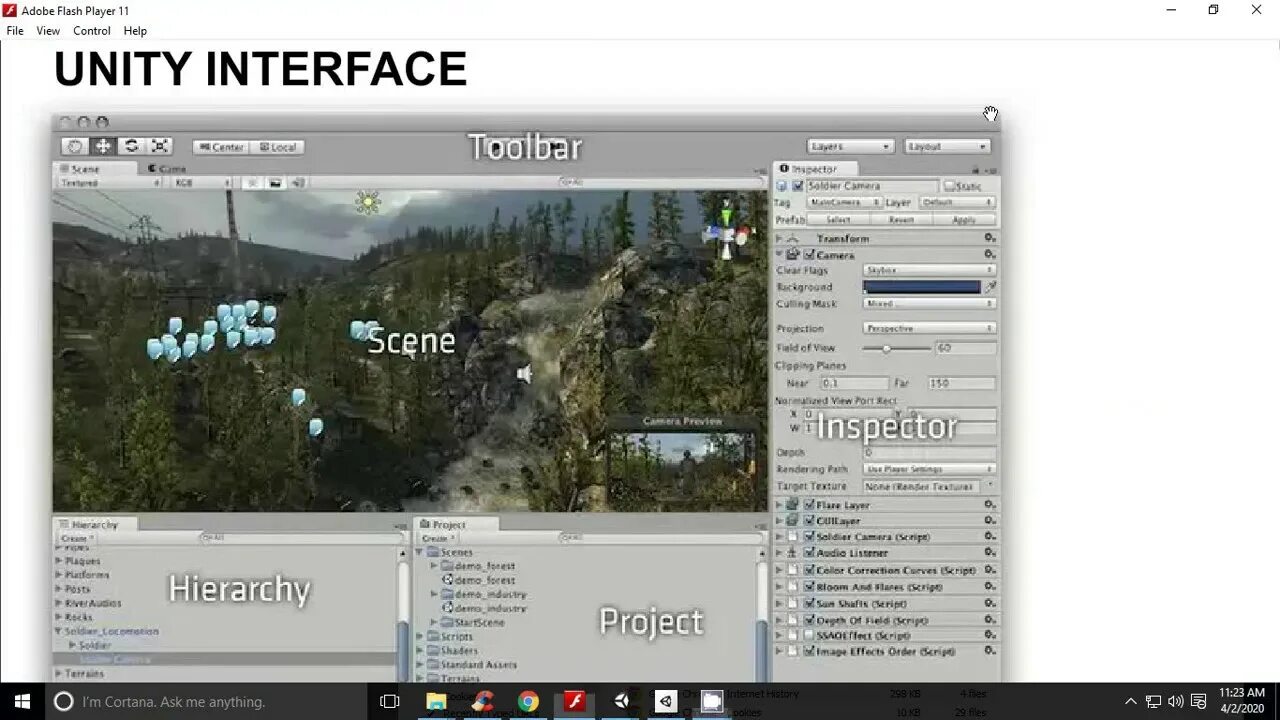Open the Layers dropdown

click(x=850, y=146)
